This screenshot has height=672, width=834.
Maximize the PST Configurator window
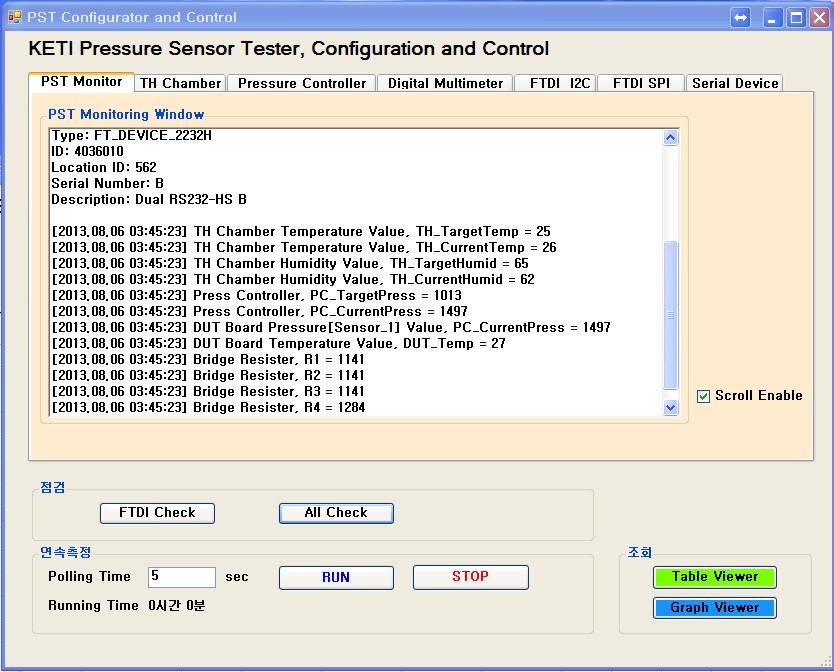pos(796,18)
